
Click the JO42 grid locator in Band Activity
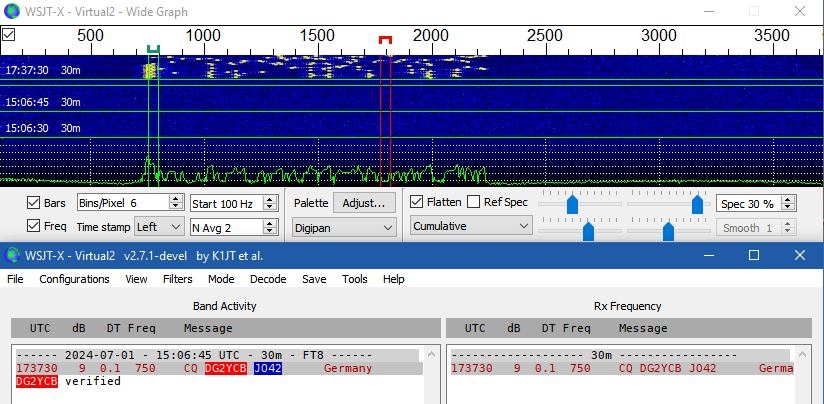coord(268,368)
